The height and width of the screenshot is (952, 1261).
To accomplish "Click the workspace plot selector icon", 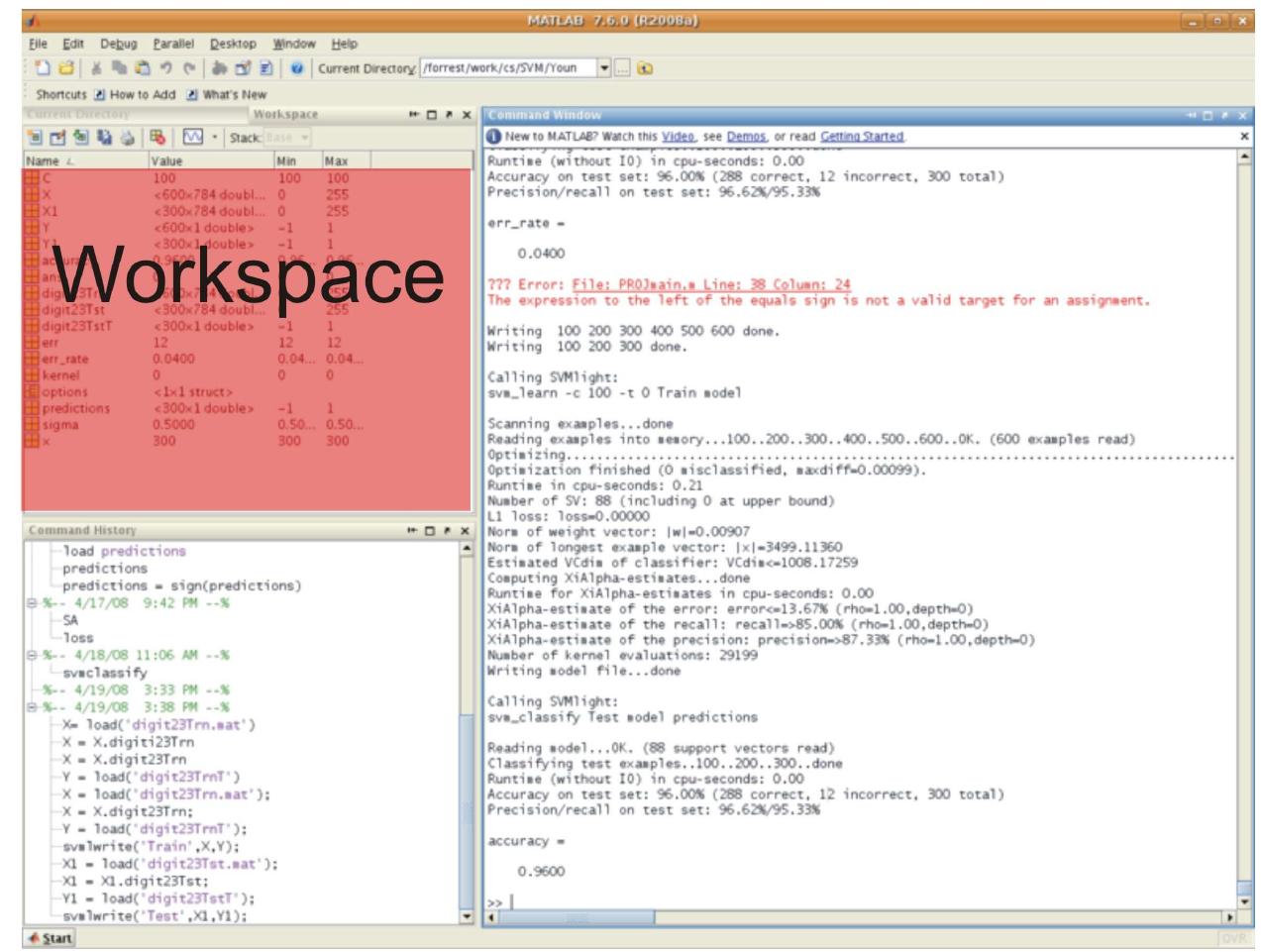I will coord(193,138).
